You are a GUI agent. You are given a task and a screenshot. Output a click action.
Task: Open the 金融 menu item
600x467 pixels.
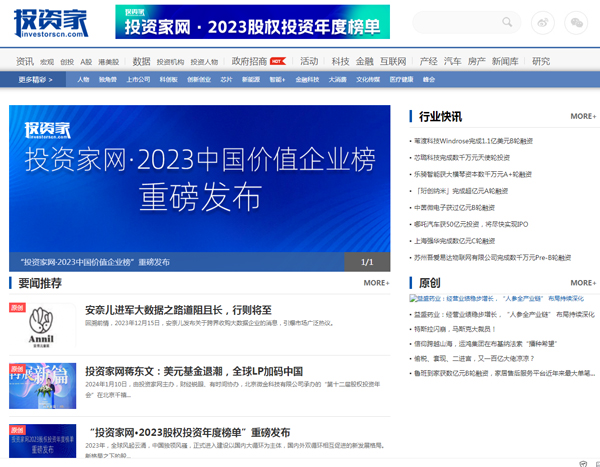point(365,61)
